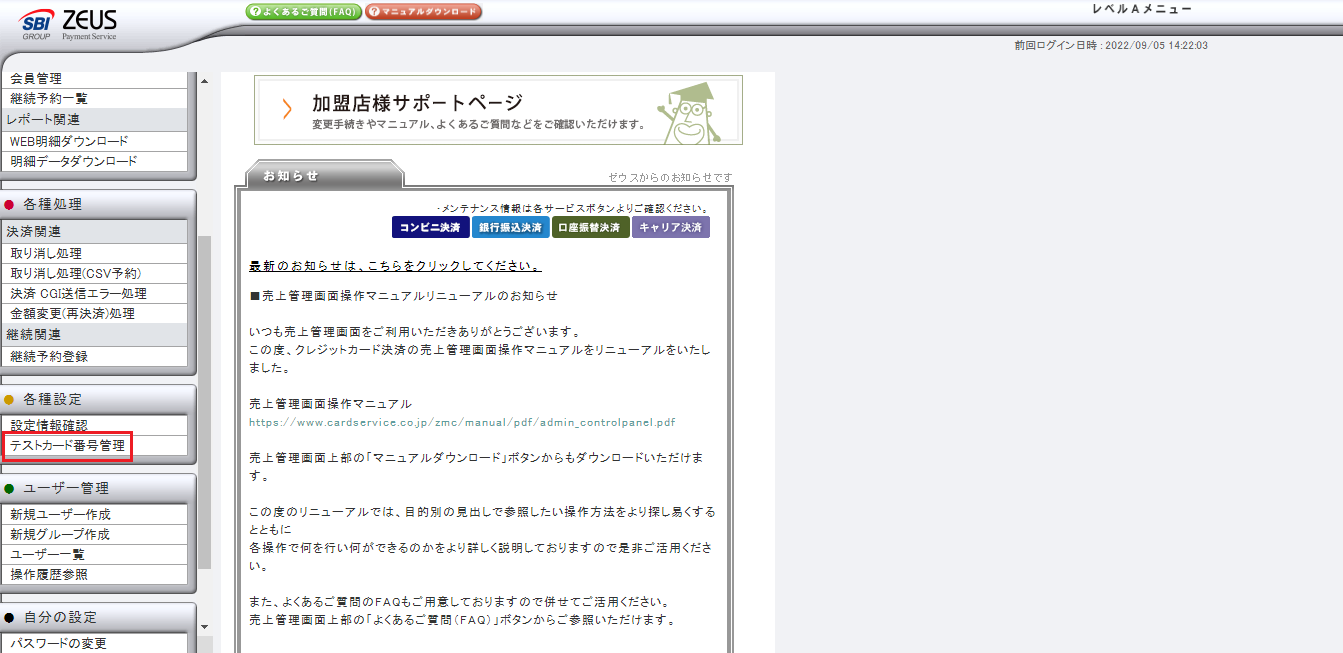Click the 各種設定 section header
The width and height of the screenshot is (1343, 653).
tap(97, 399)
